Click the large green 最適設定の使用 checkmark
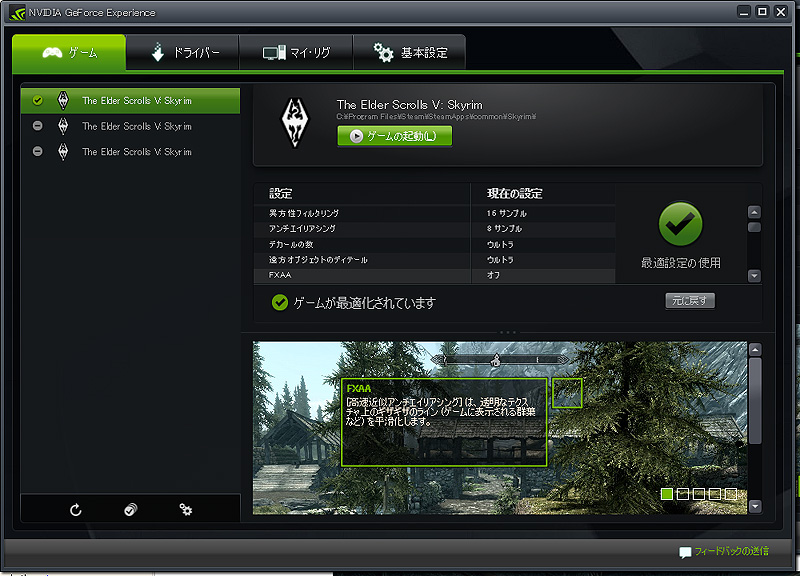 (x=680, y=223)
